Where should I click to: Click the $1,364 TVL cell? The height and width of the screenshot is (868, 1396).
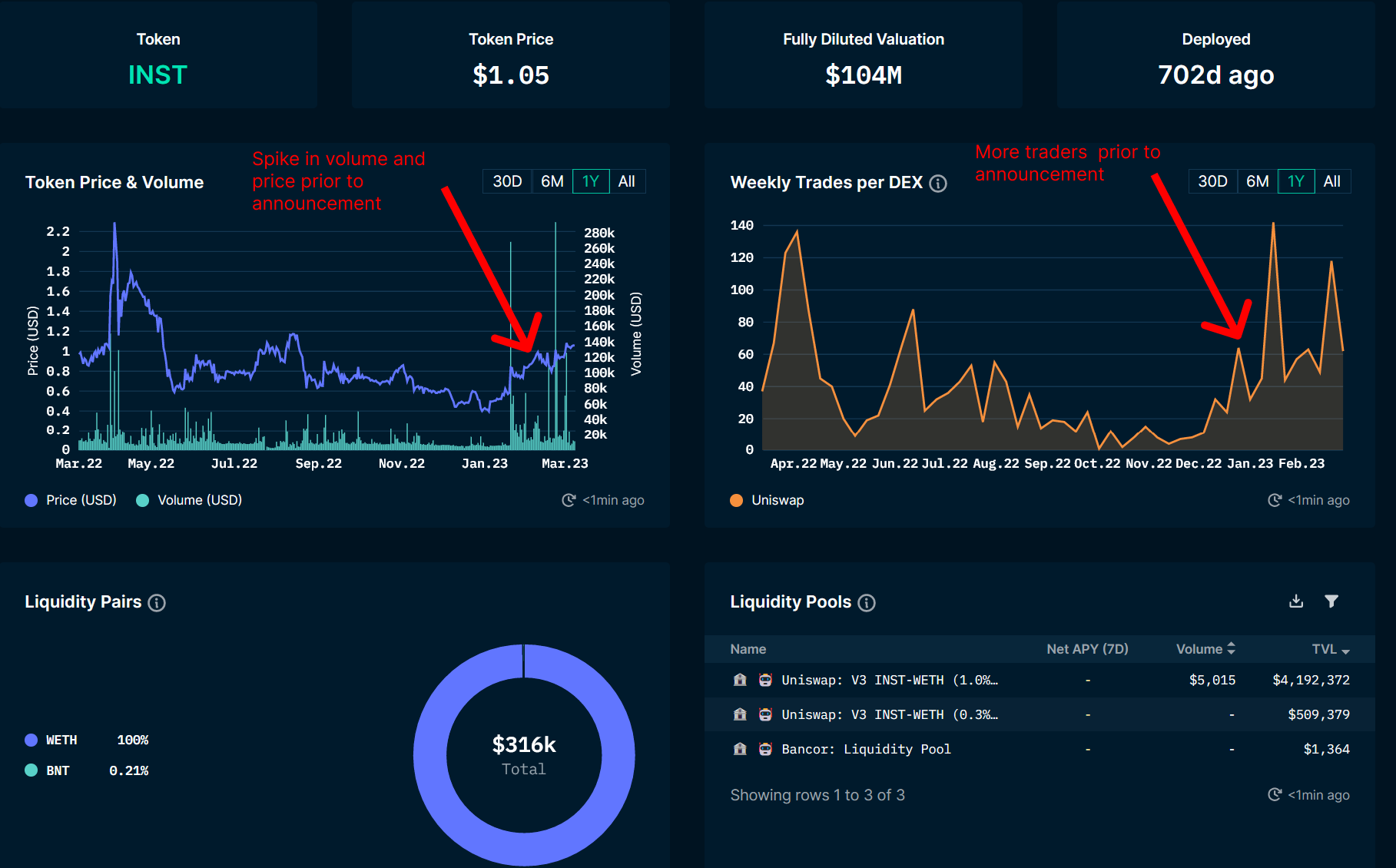click(1326, 749)
